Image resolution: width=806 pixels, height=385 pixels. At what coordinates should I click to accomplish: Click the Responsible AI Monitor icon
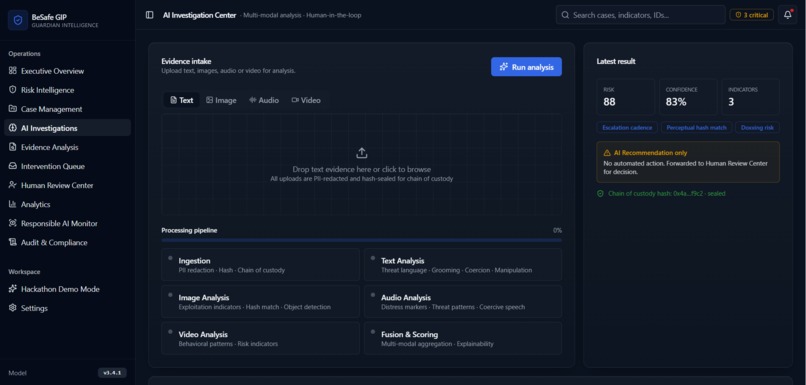click(13, 223)
